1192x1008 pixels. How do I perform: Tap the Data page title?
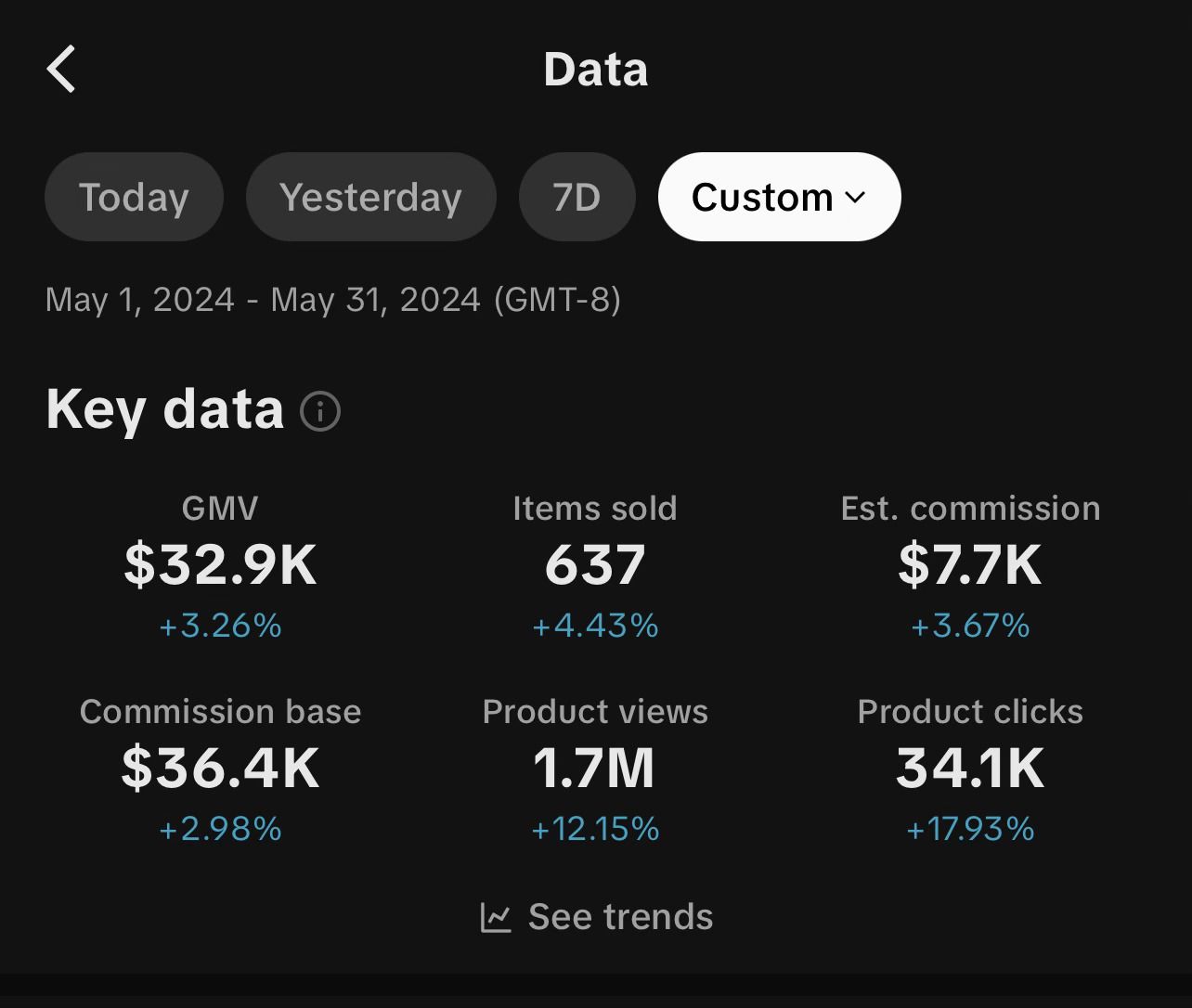click(x=595, y=70)
